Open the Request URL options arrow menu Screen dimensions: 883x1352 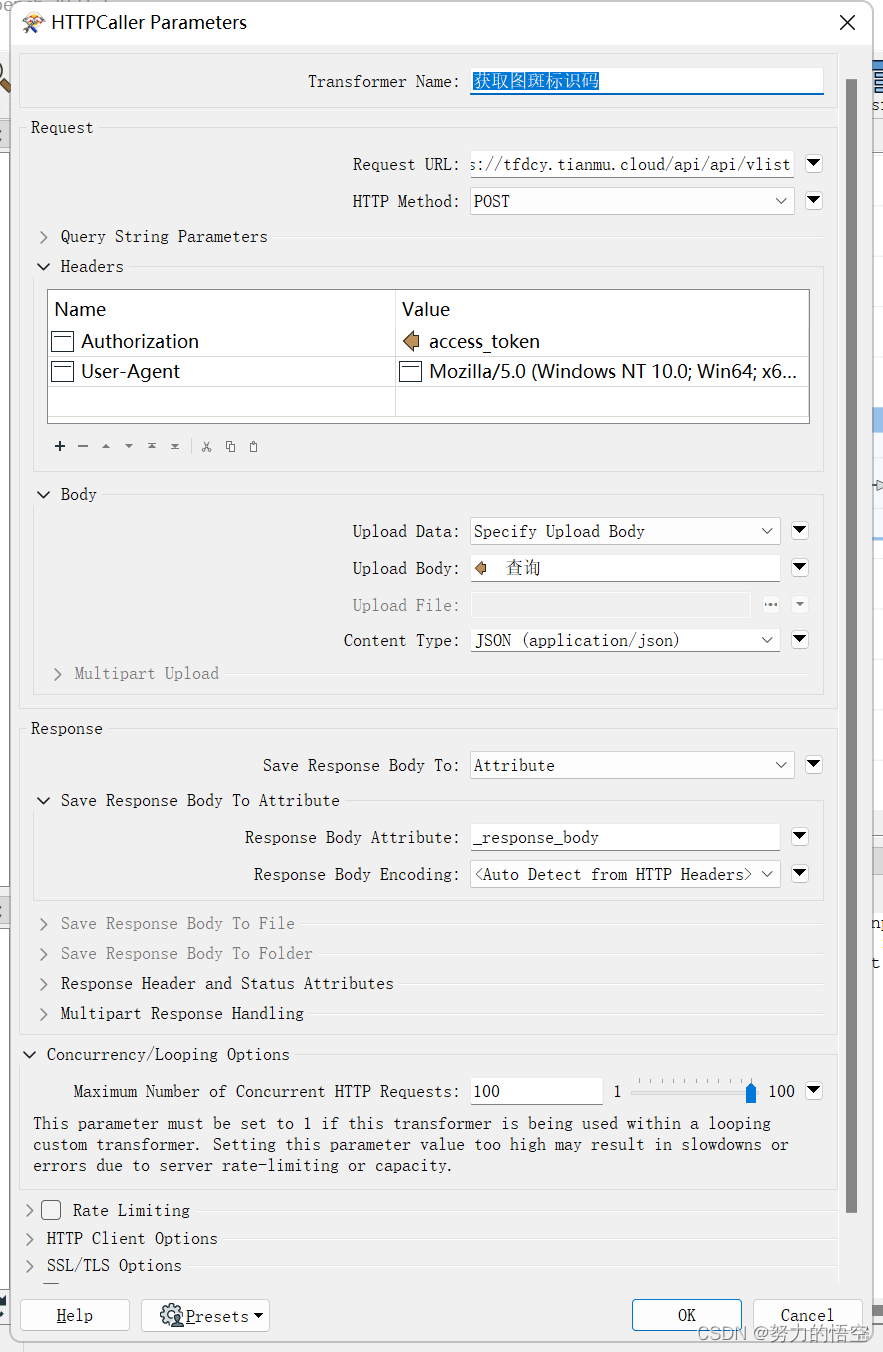(x=814, y=164)
